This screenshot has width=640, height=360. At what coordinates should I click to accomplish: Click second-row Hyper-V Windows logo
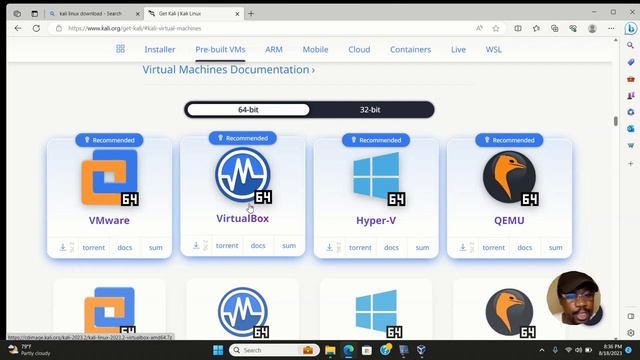pyautogui.click(x=376, y=311)
